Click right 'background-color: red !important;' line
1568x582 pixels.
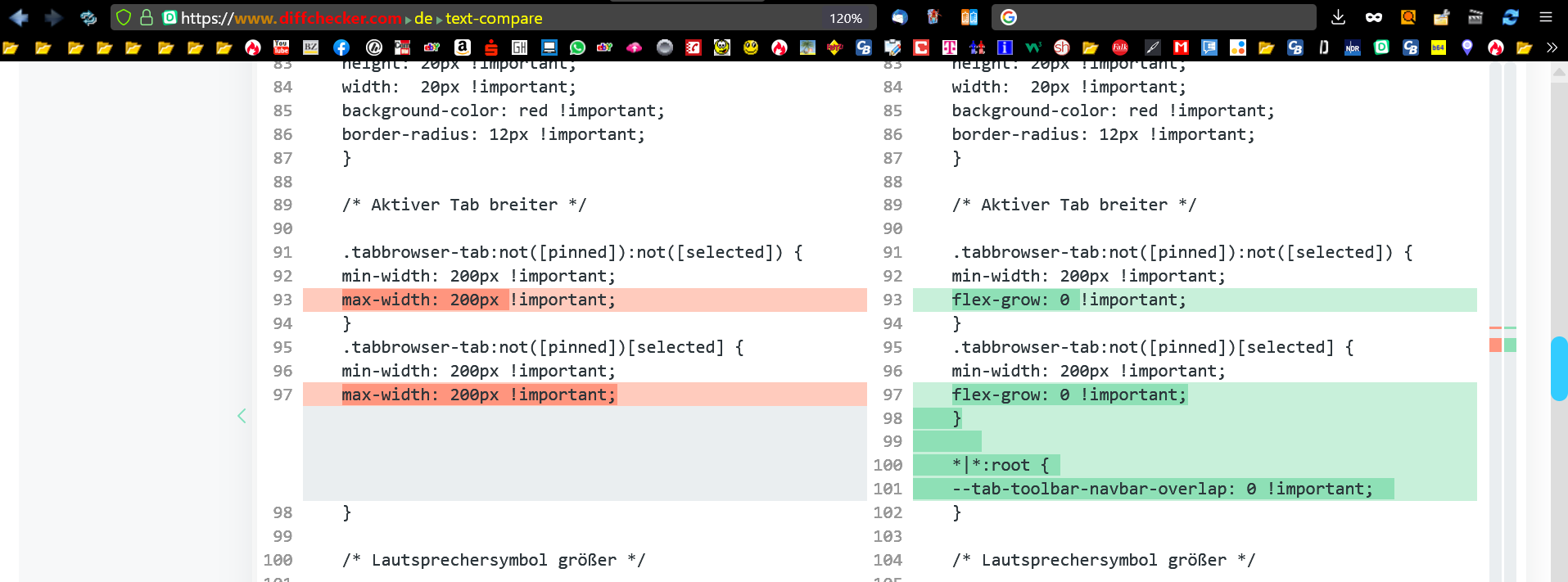click(1113, 111)
